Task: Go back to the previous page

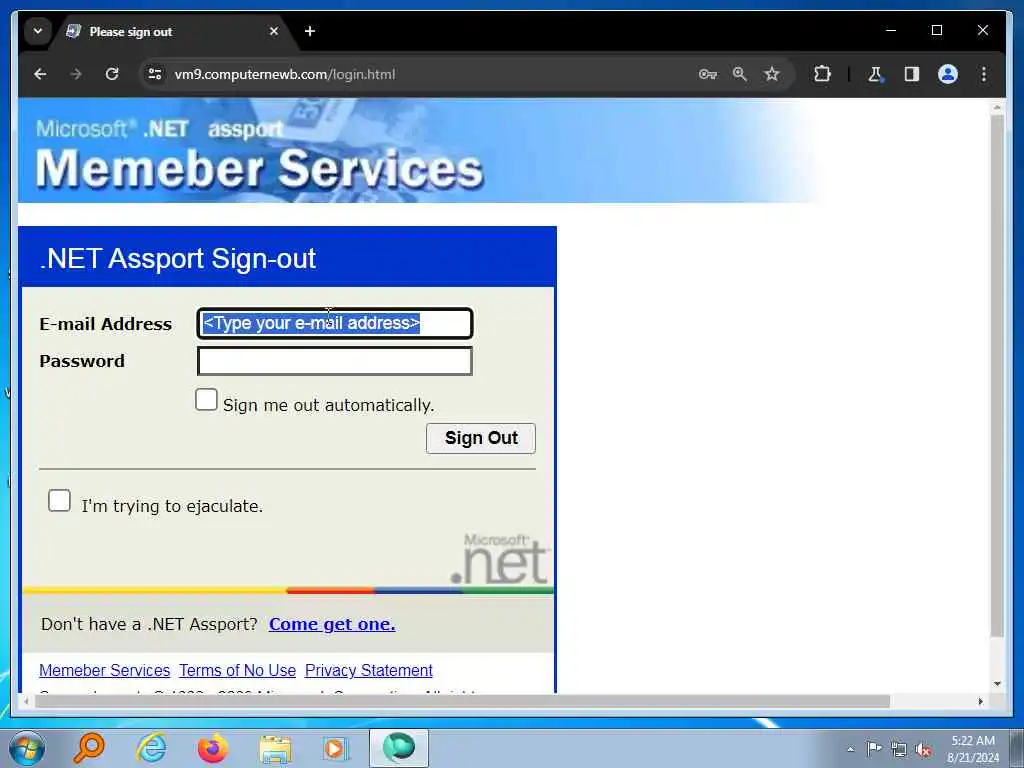Action: 40,74
